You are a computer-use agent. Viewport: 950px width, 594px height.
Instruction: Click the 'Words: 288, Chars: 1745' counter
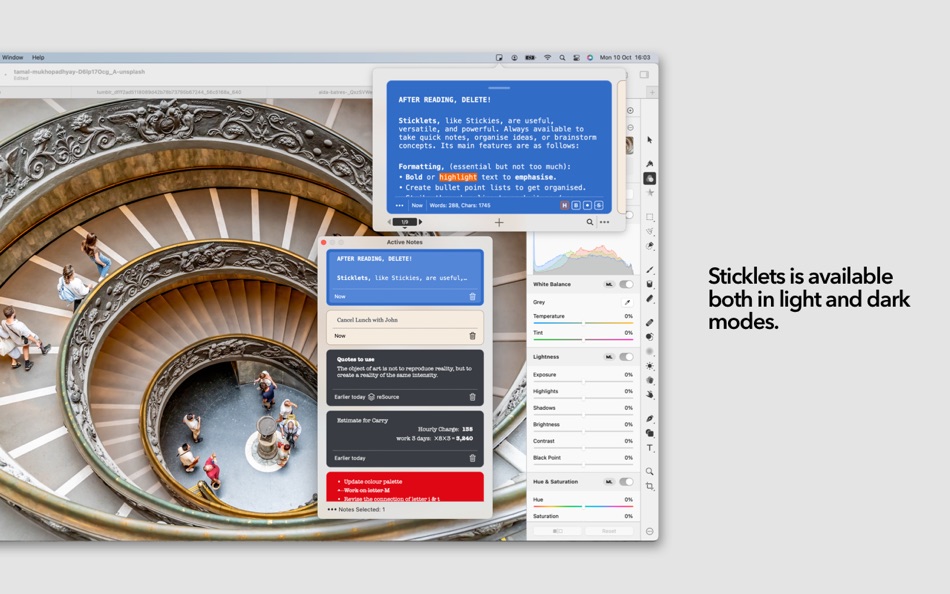pyautogui.click(x=460, y=205)
